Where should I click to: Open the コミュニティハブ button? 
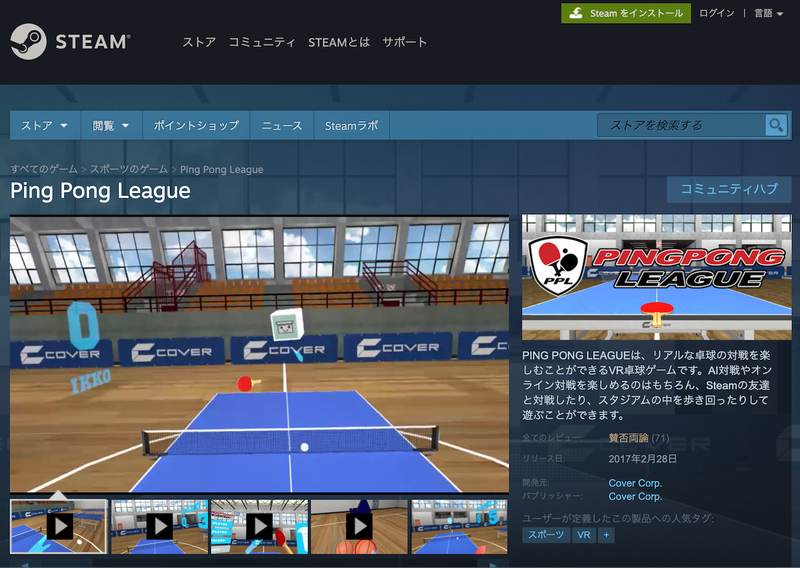[729, 189]
